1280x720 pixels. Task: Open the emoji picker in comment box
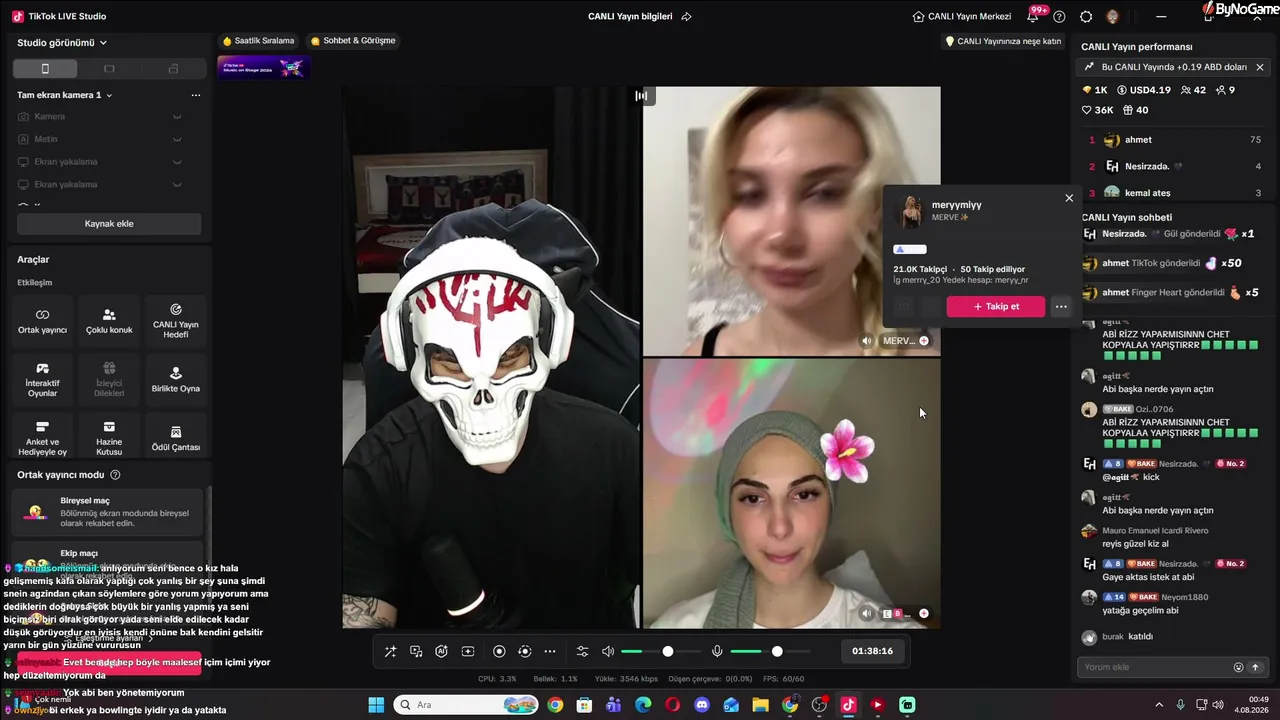[1238, 667]
